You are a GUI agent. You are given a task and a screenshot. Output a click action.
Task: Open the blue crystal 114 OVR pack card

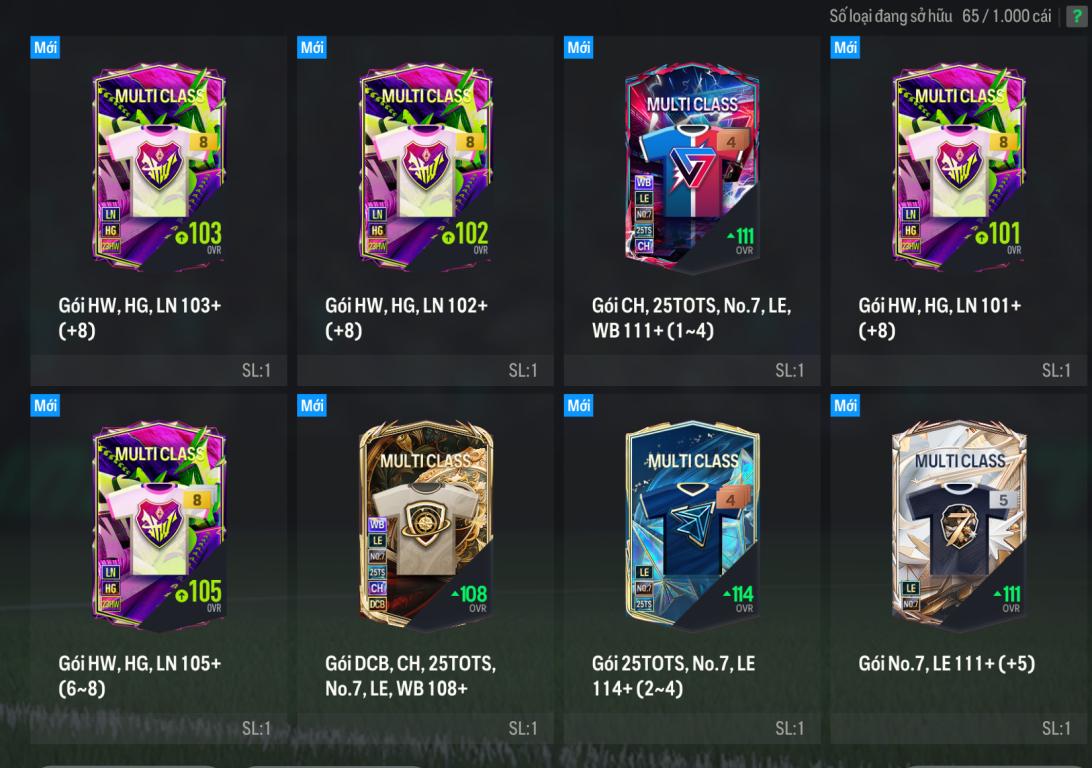pyautogui.click(x=692, y=525)
